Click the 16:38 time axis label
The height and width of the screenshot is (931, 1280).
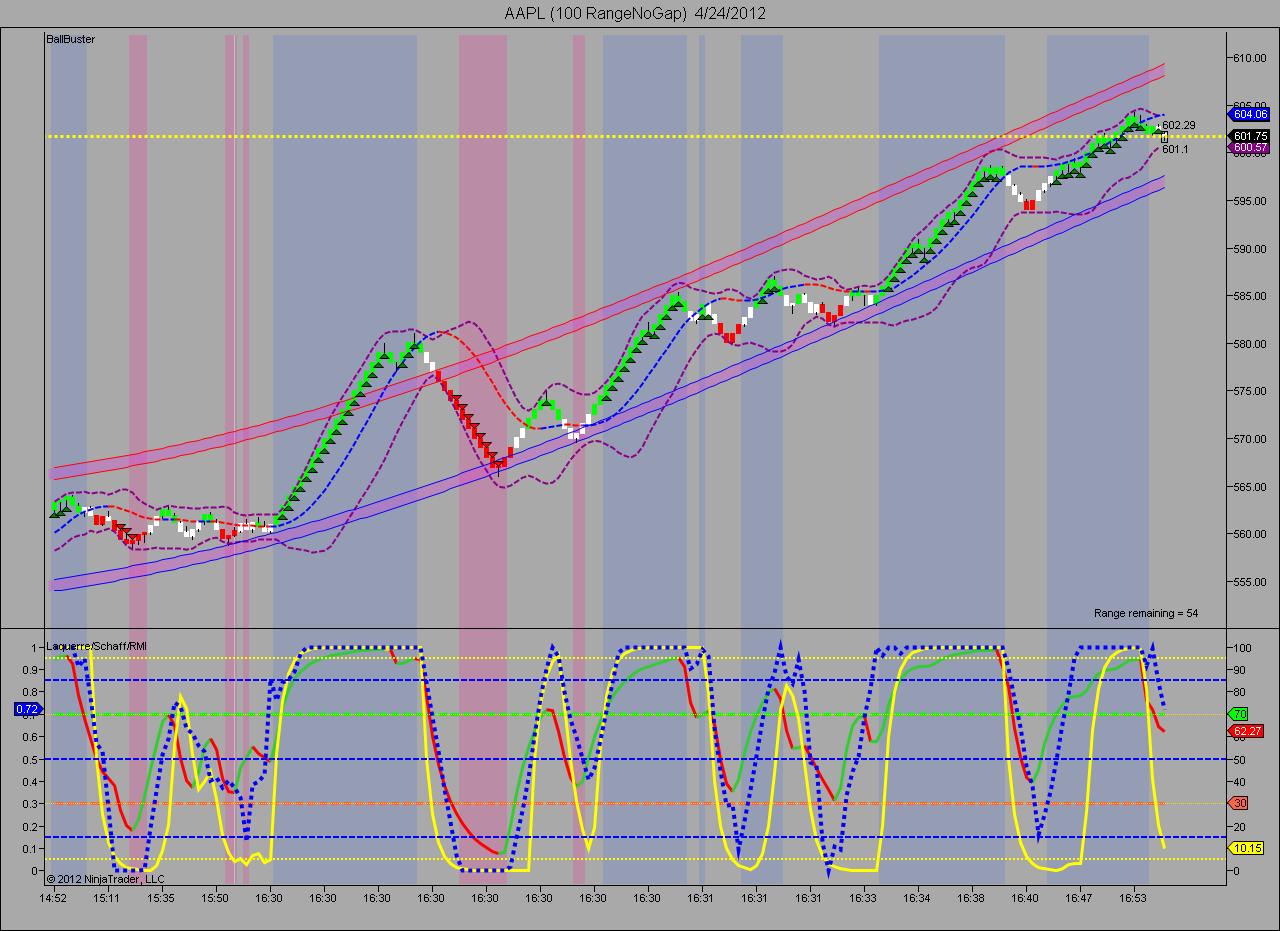pos(971,898)
